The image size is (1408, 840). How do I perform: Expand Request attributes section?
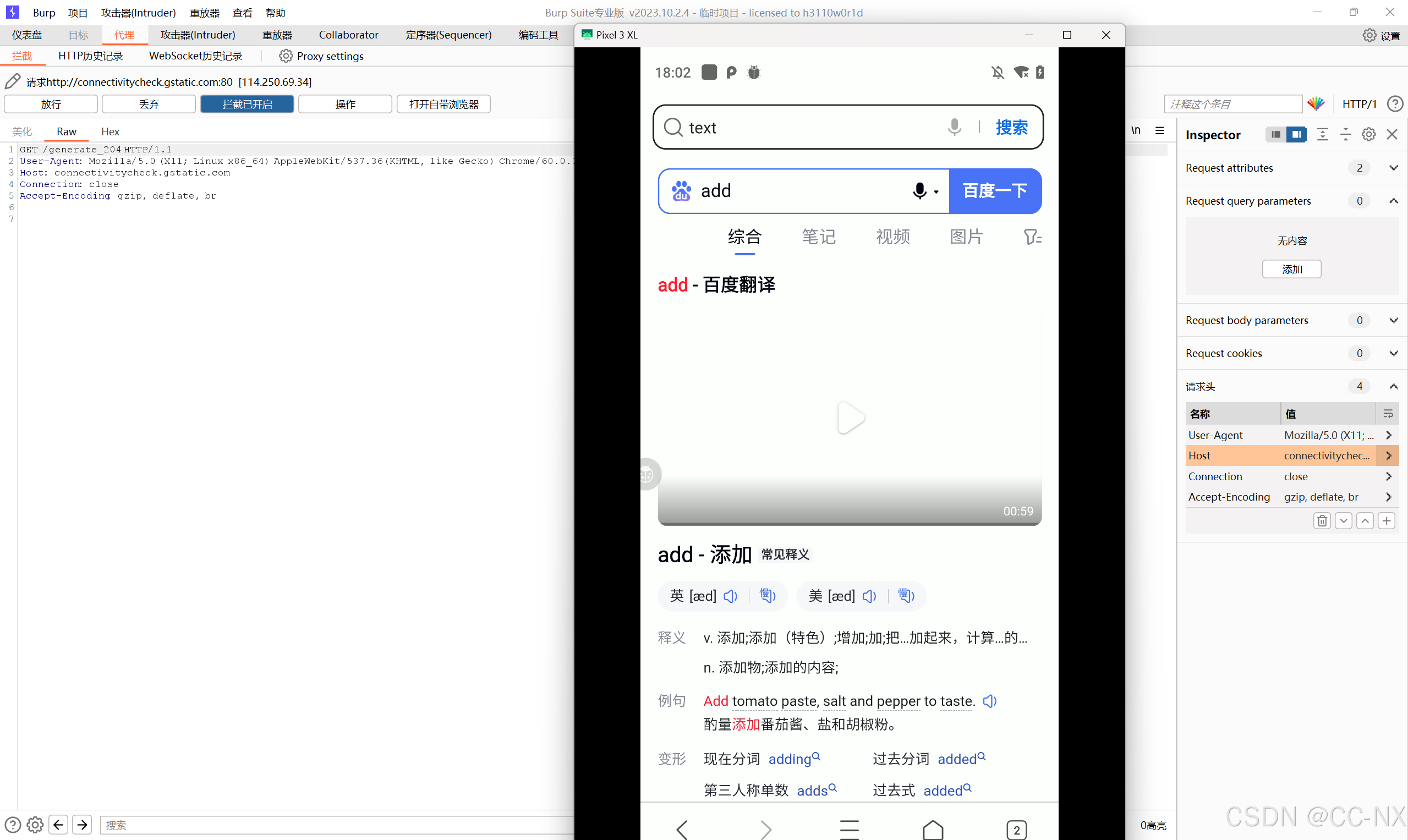tap(1393, 168)
